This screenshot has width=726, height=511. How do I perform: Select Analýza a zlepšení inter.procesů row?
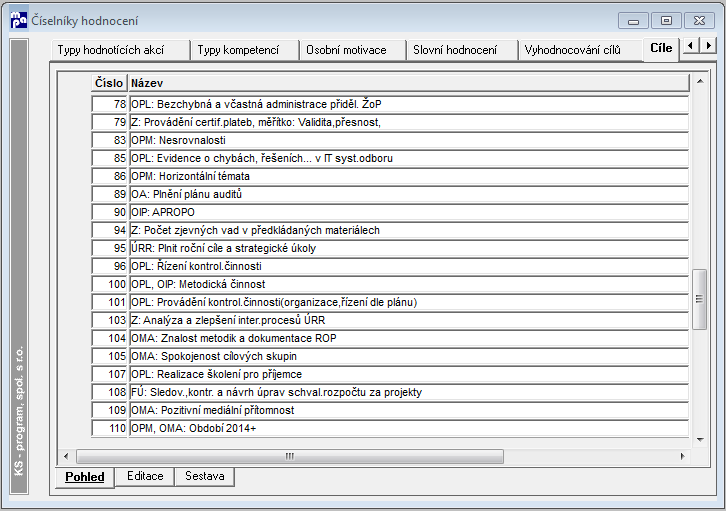click(390, 320)
